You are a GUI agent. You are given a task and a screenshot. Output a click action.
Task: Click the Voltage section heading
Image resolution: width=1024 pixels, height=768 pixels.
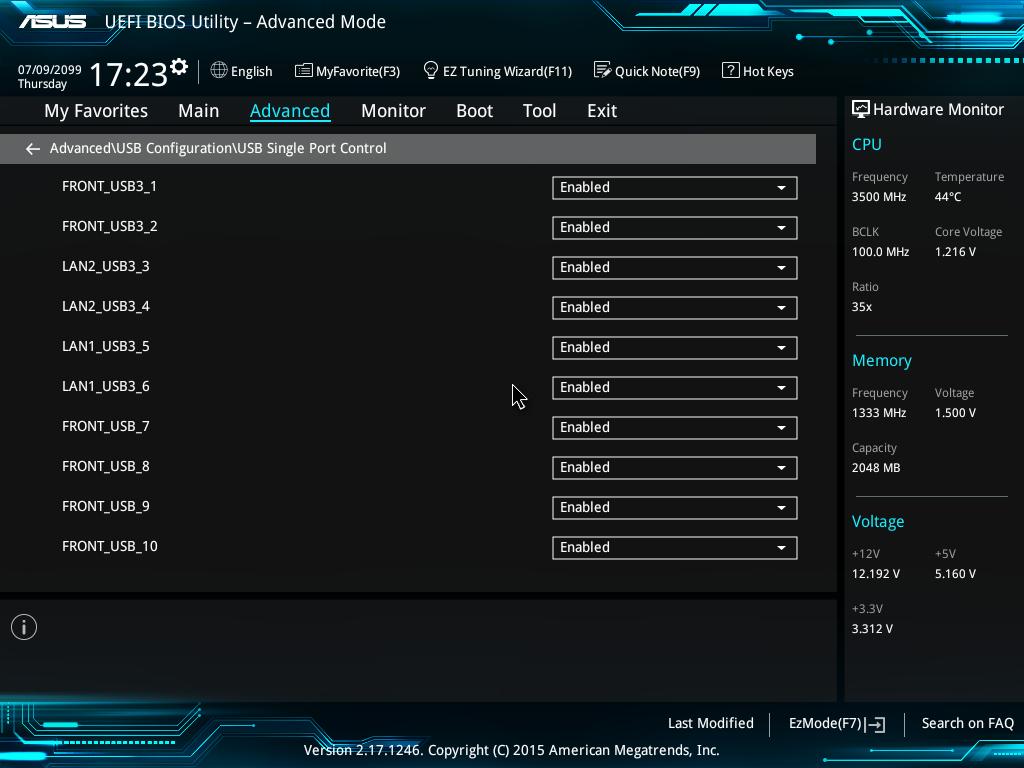pyautogui.click(x=878, y=522)
